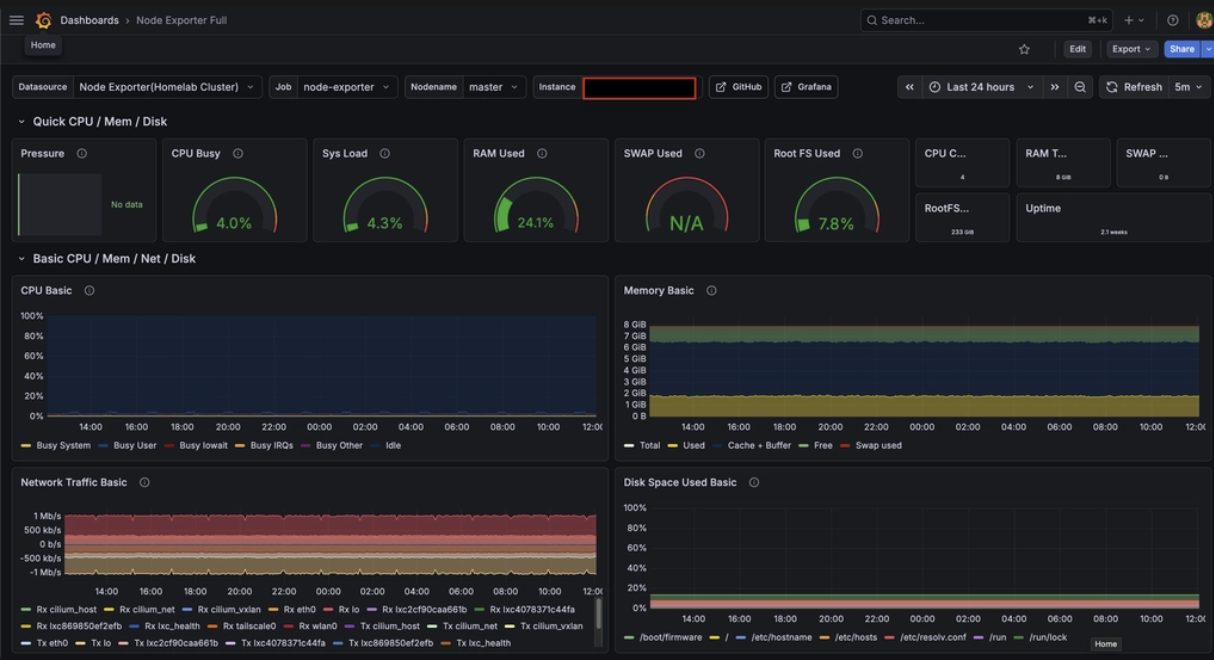
Task: Go to Dashboards breadcrumb
Action: coord(89,20)
